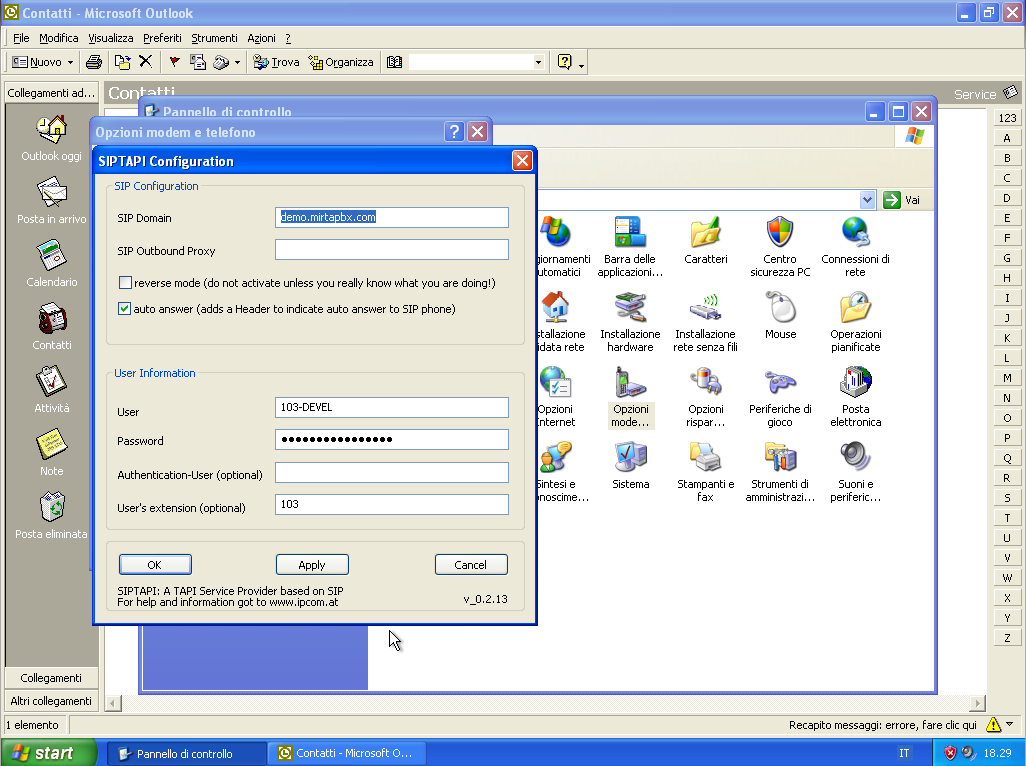Click the flag for follow-up toolbar icon
Viewport: 1026px width, 766px height.
coord(174,62)
